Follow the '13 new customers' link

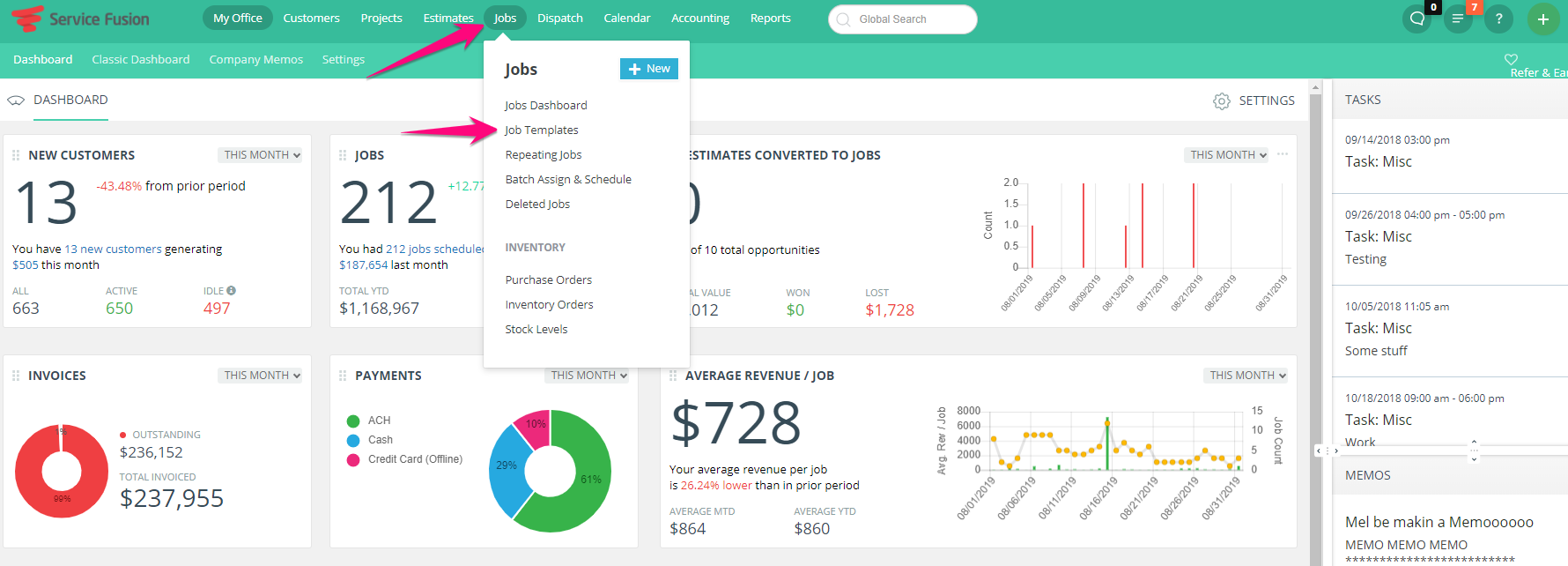113,249
